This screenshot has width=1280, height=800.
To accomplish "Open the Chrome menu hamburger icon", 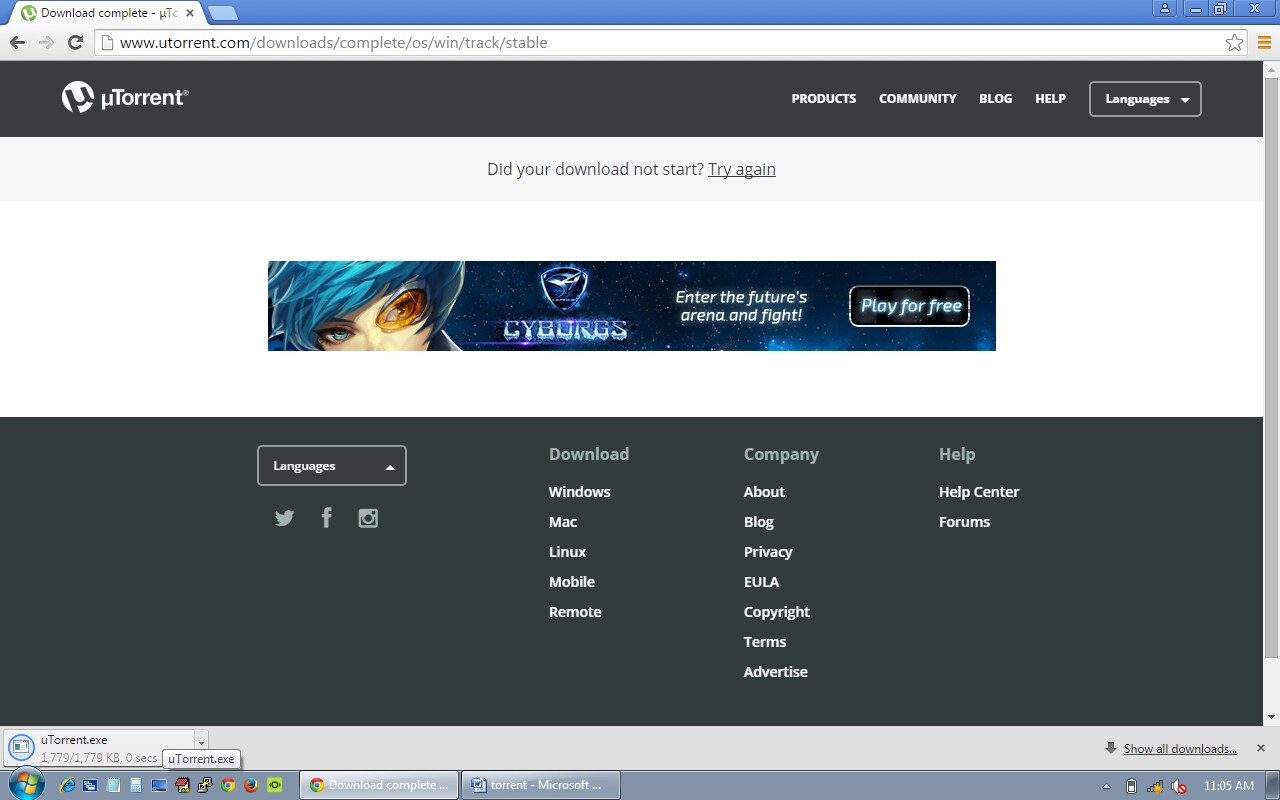I will [1265, 43].
